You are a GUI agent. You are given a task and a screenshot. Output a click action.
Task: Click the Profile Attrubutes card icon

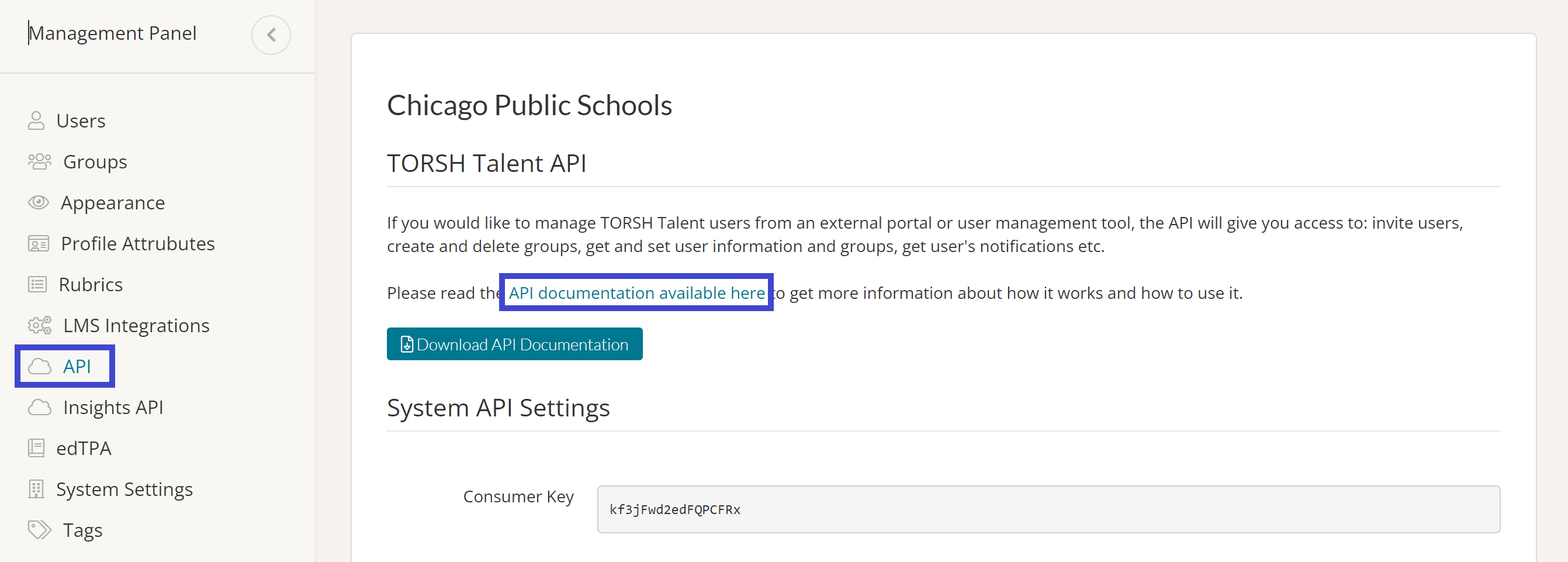(39, 243)
